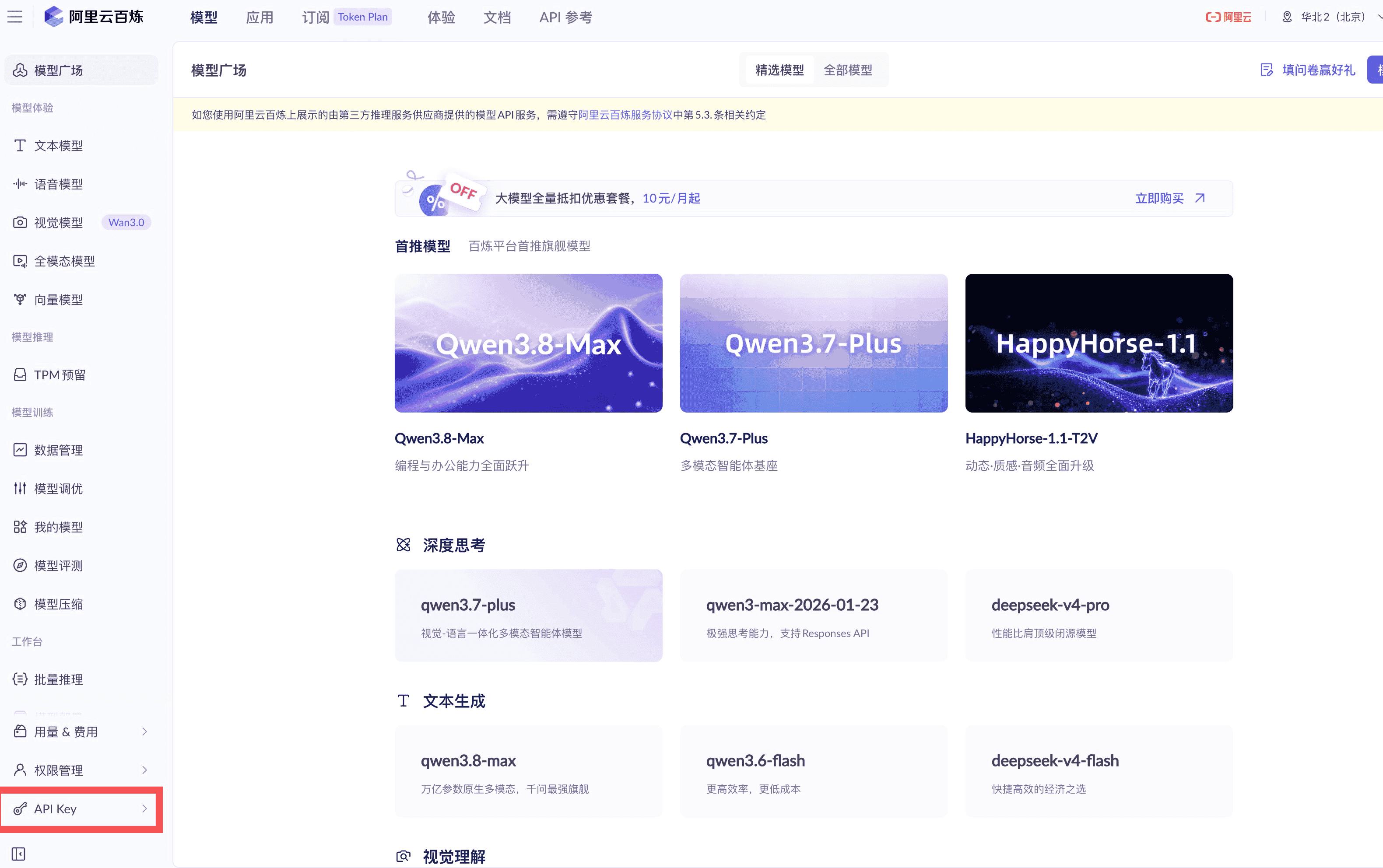The image size is (1383, 868).
Task: Click the TPM 预留 icon
Action: point(20,375)
